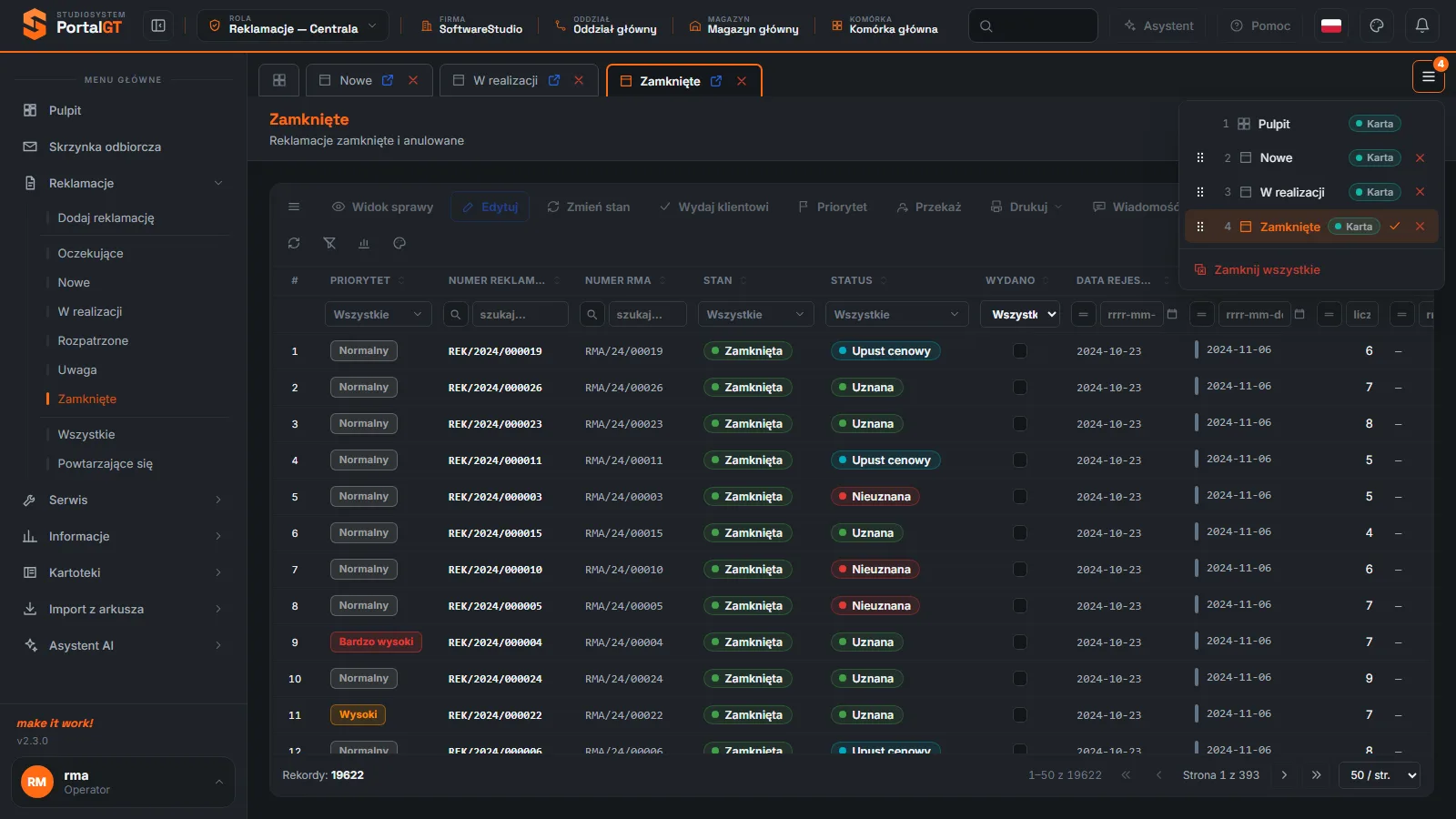The height and width of the screenshot is (819, 1456).
Task: Open the Priorytet filter dropdown
Action: click(379, 314)
